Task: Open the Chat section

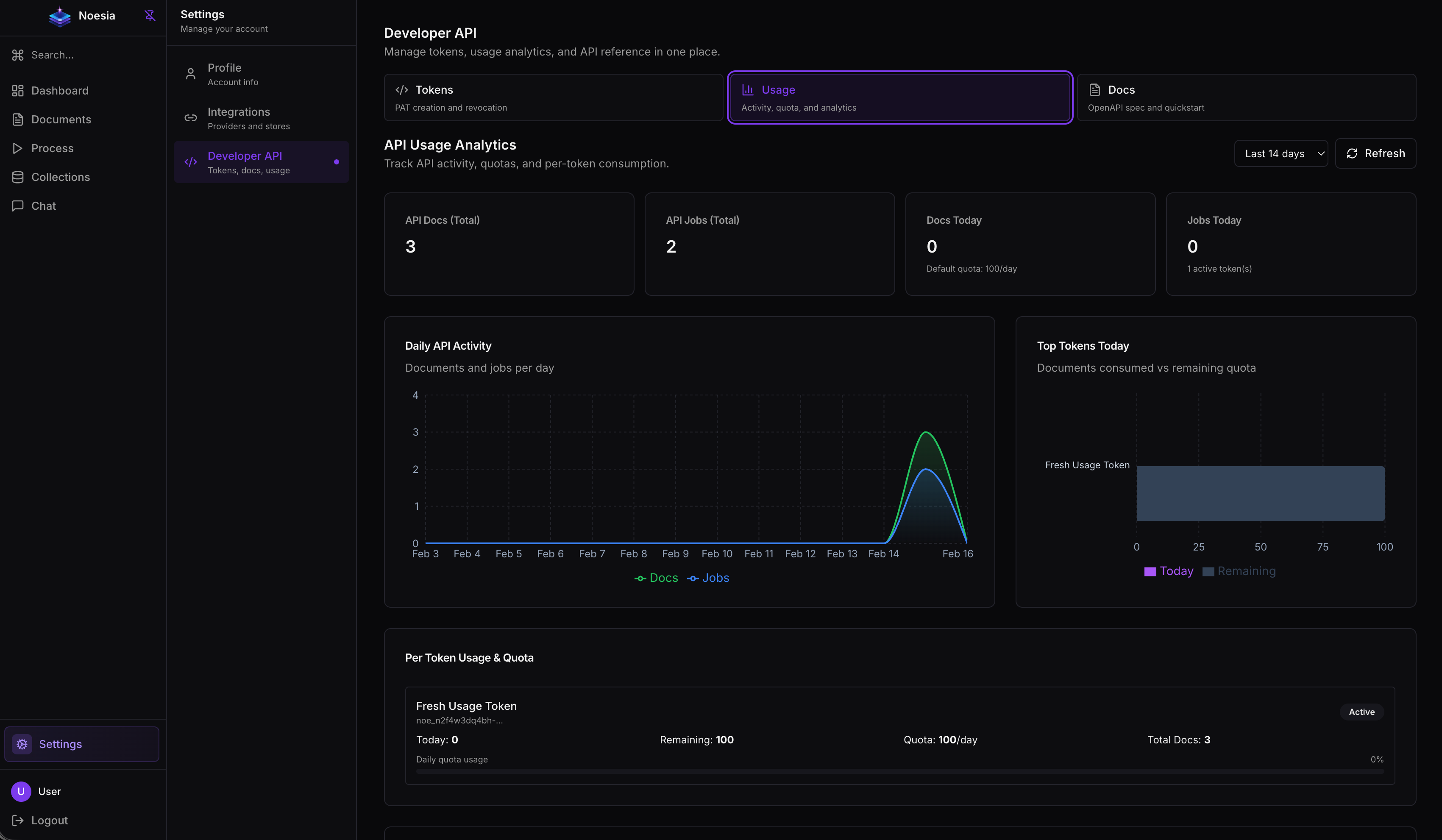Action: pos(44,206)
